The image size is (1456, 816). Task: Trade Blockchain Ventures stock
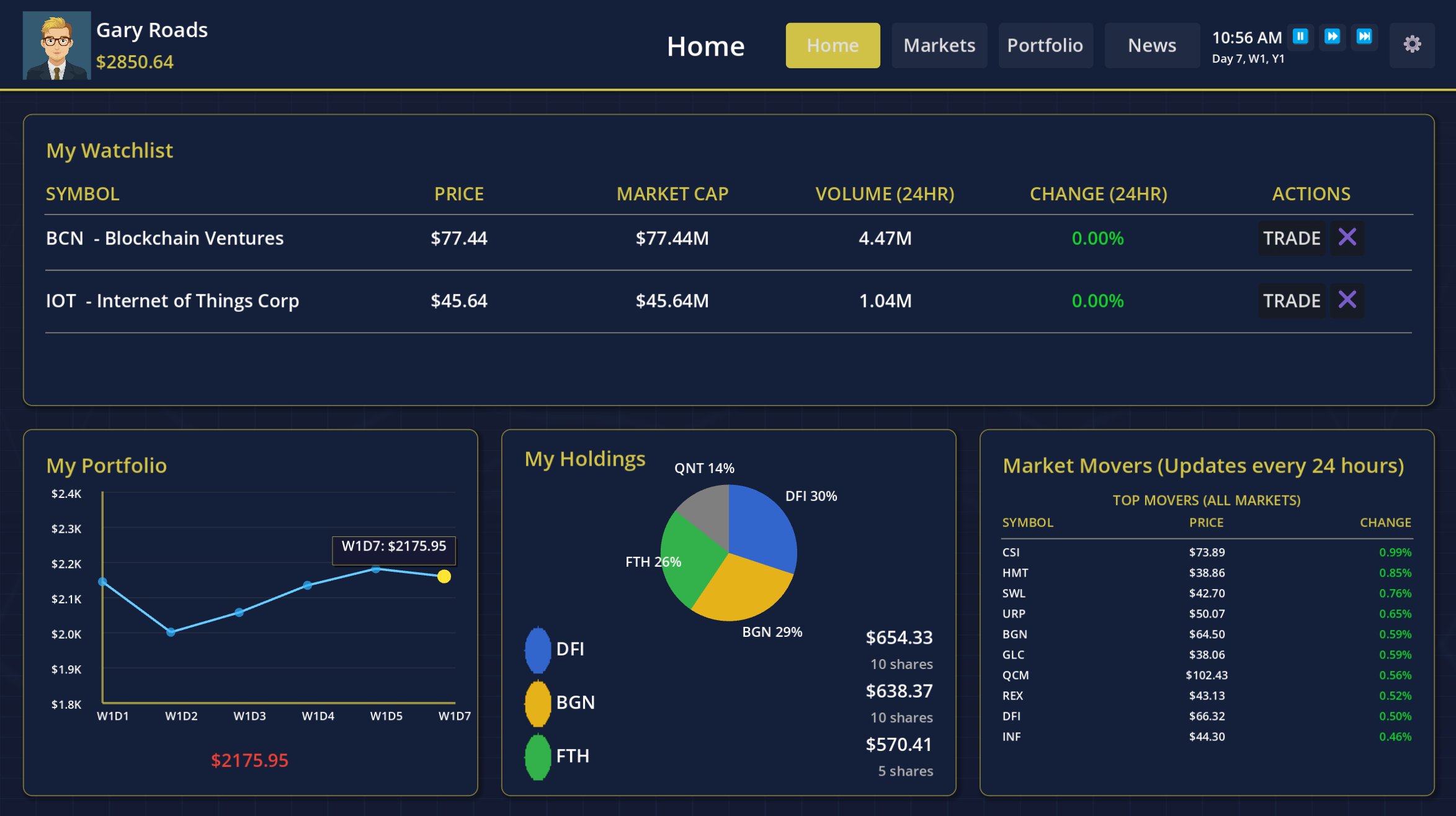[x=1291, y=238]
